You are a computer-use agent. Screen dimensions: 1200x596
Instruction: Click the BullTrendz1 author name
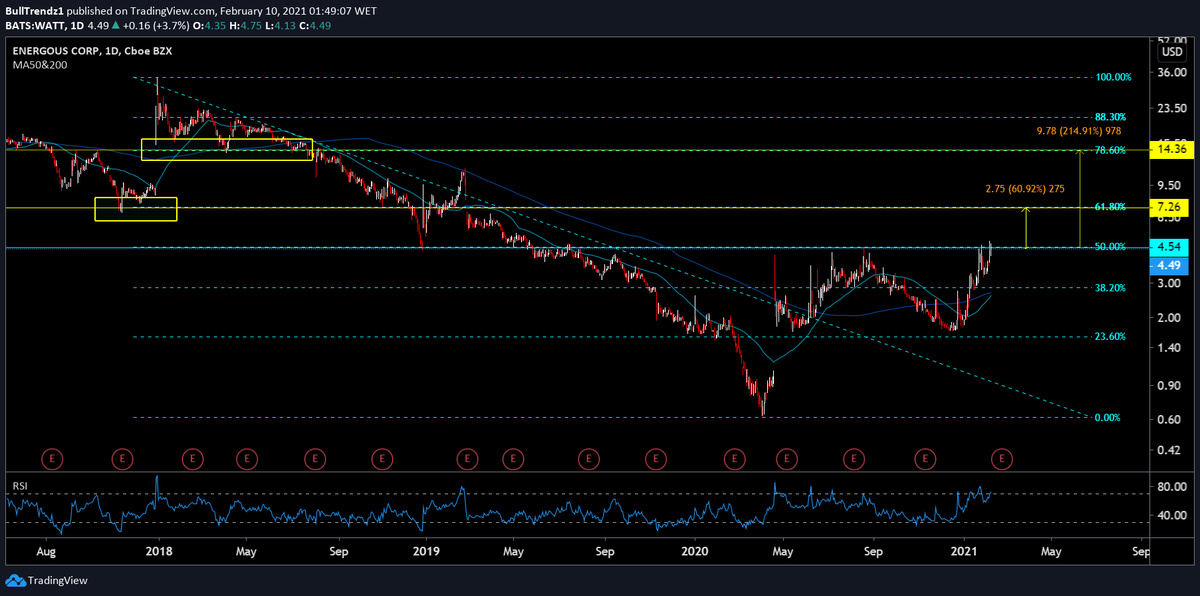[33, 13]
